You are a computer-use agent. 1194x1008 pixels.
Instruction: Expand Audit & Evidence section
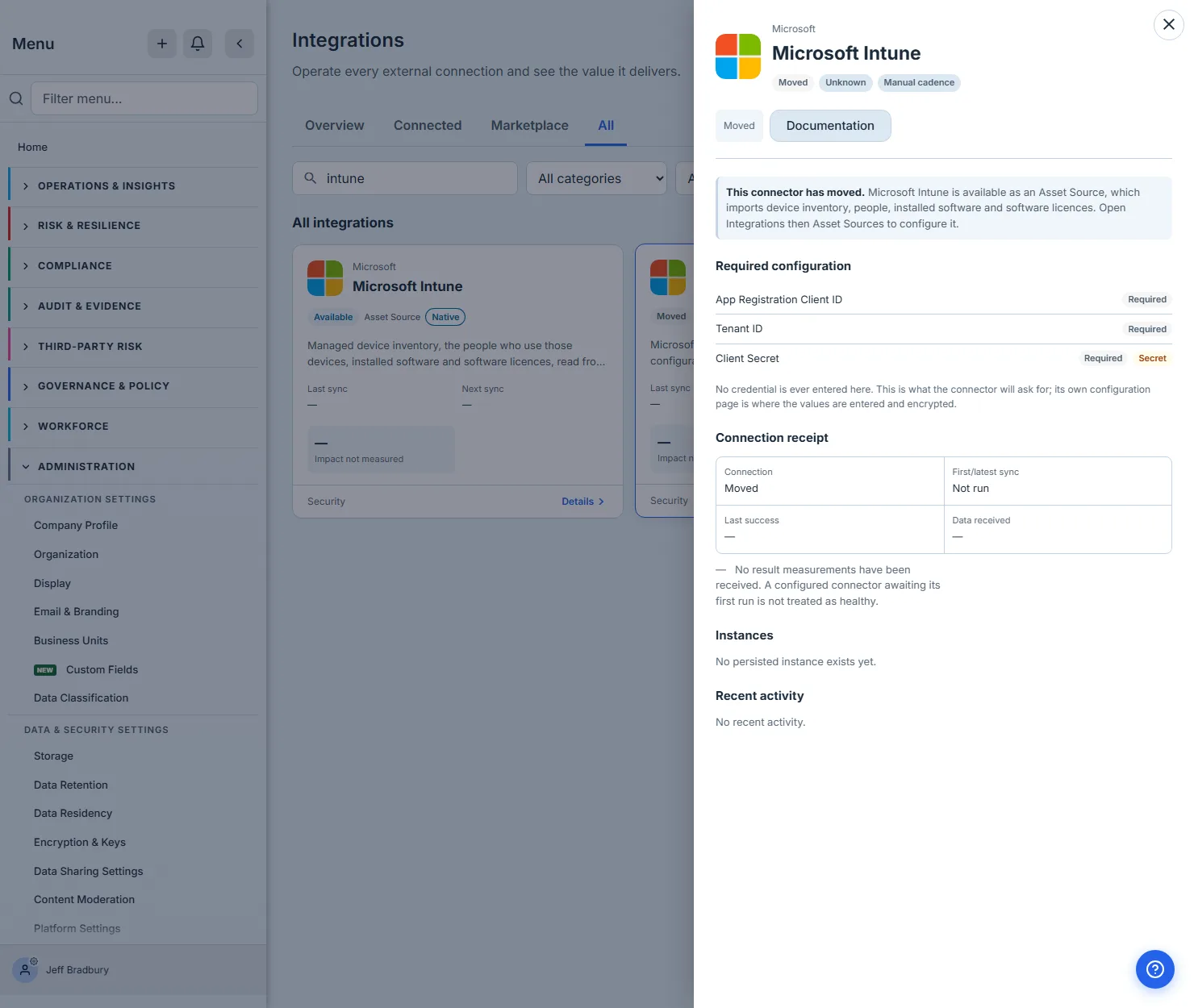134,306
